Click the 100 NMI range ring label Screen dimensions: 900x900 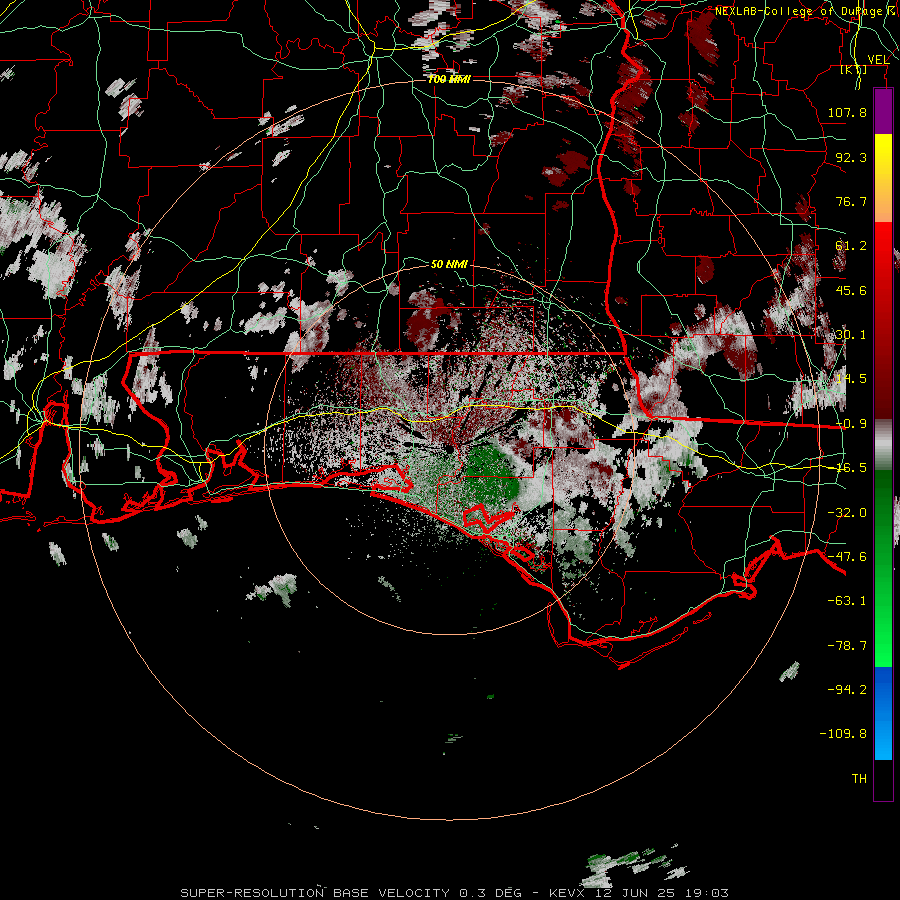[449, 79]
